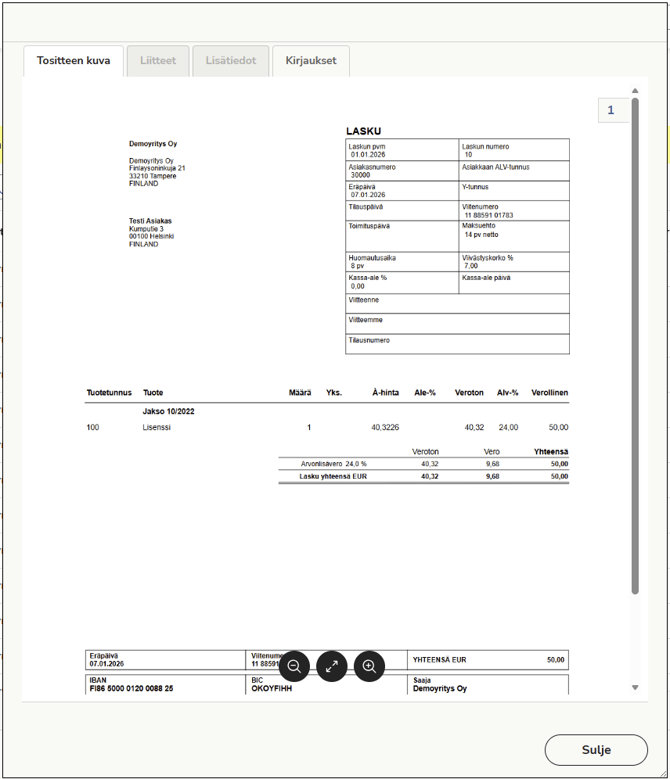Click the IBAN FI86 5000 0120 0088 25
This screenshot has width=670, height=779.
pyautogui.click(x=131, y=689)
